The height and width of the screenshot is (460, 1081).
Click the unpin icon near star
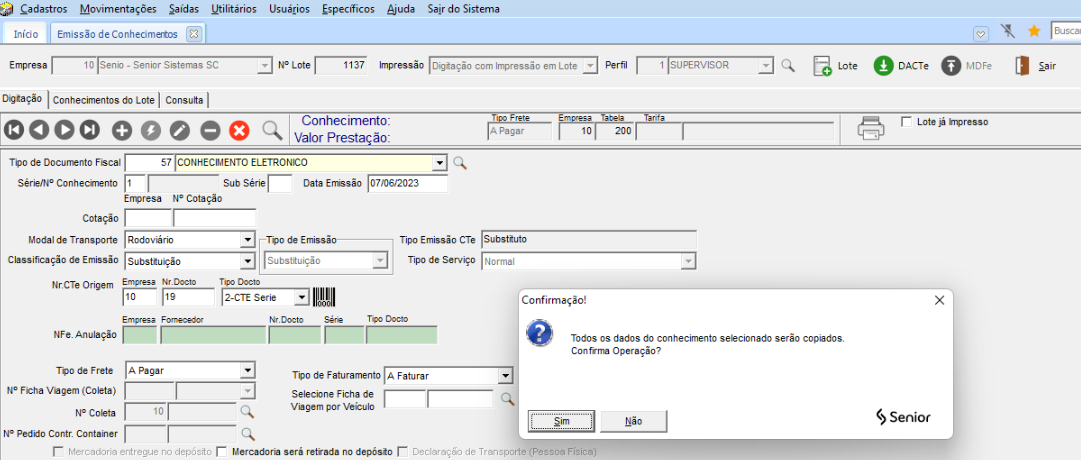pyautogui.click(x=1007, y=31)
